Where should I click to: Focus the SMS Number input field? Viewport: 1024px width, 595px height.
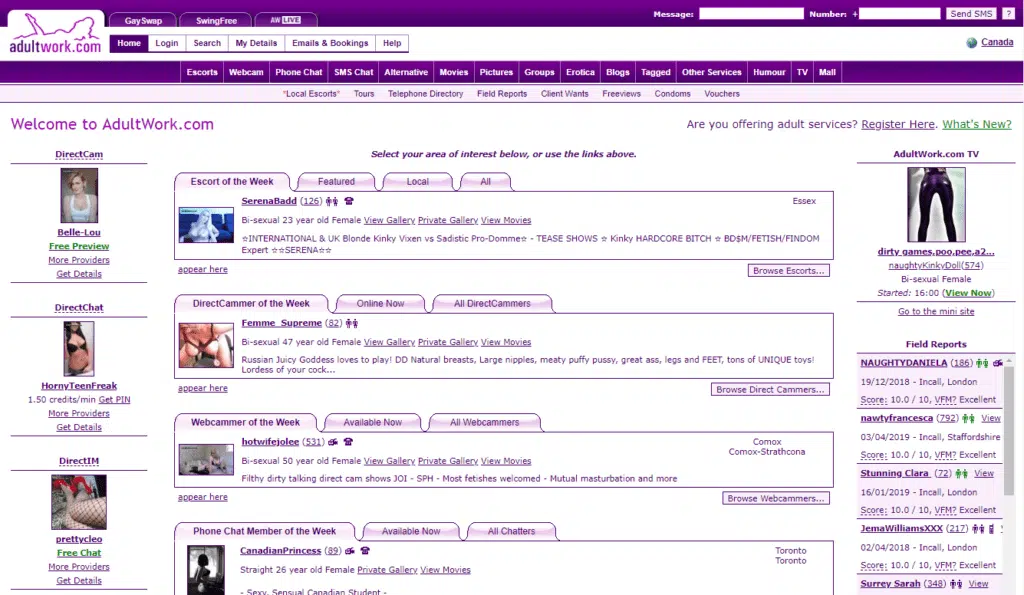[899, 14]
